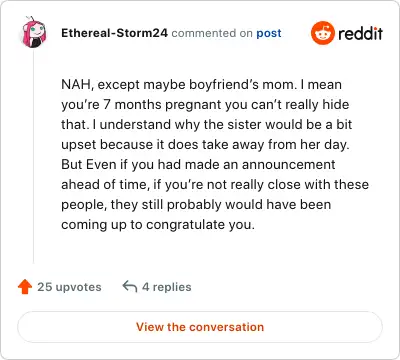Click the 4 replies label
Viewport: 400px width, 360px height.
167,287
